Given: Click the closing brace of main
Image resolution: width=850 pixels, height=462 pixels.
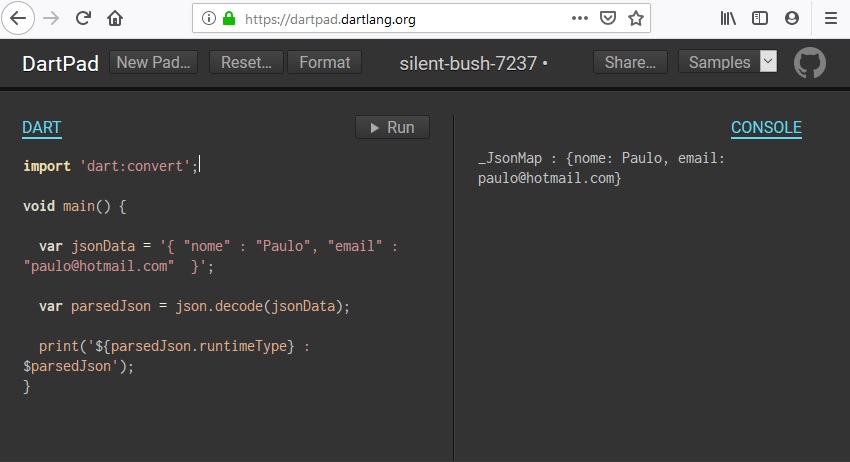Looking at the screenshot, I should (27, 387).
